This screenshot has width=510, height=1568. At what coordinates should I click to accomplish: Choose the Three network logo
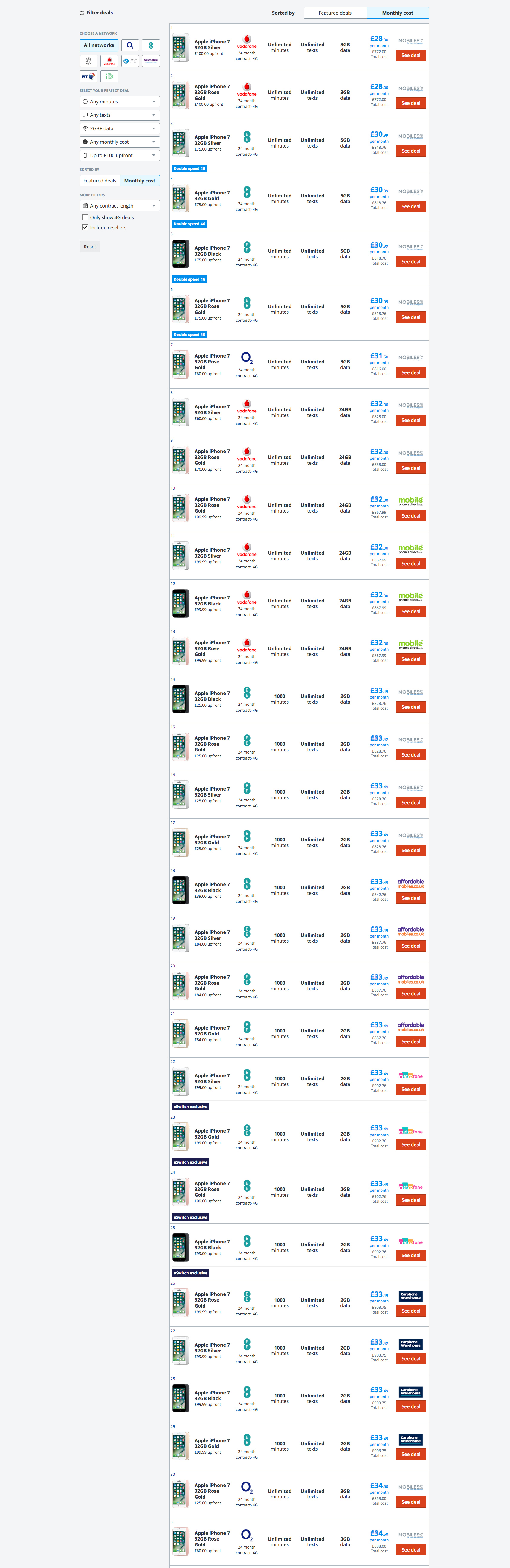[x=88, y=61]
